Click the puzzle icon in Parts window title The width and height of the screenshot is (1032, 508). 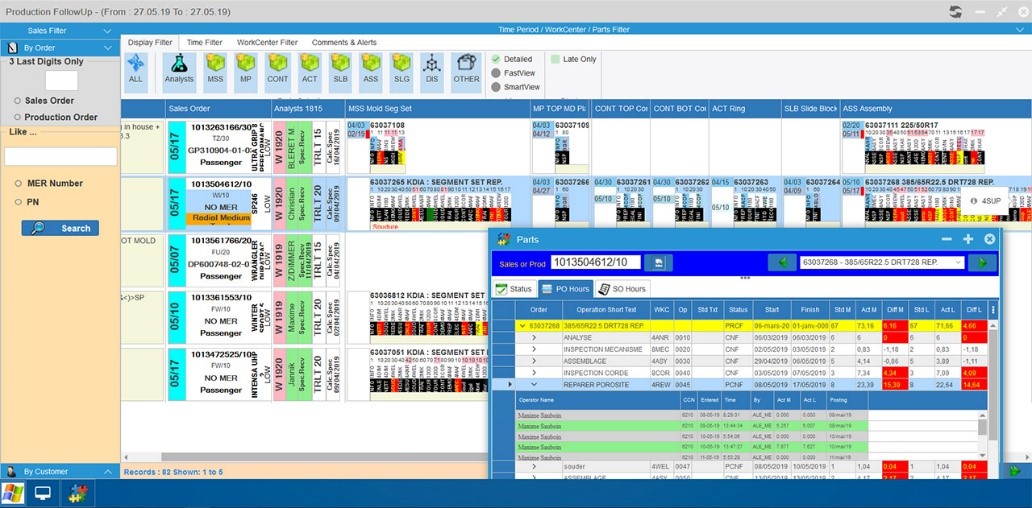click(x=505, y=240)
